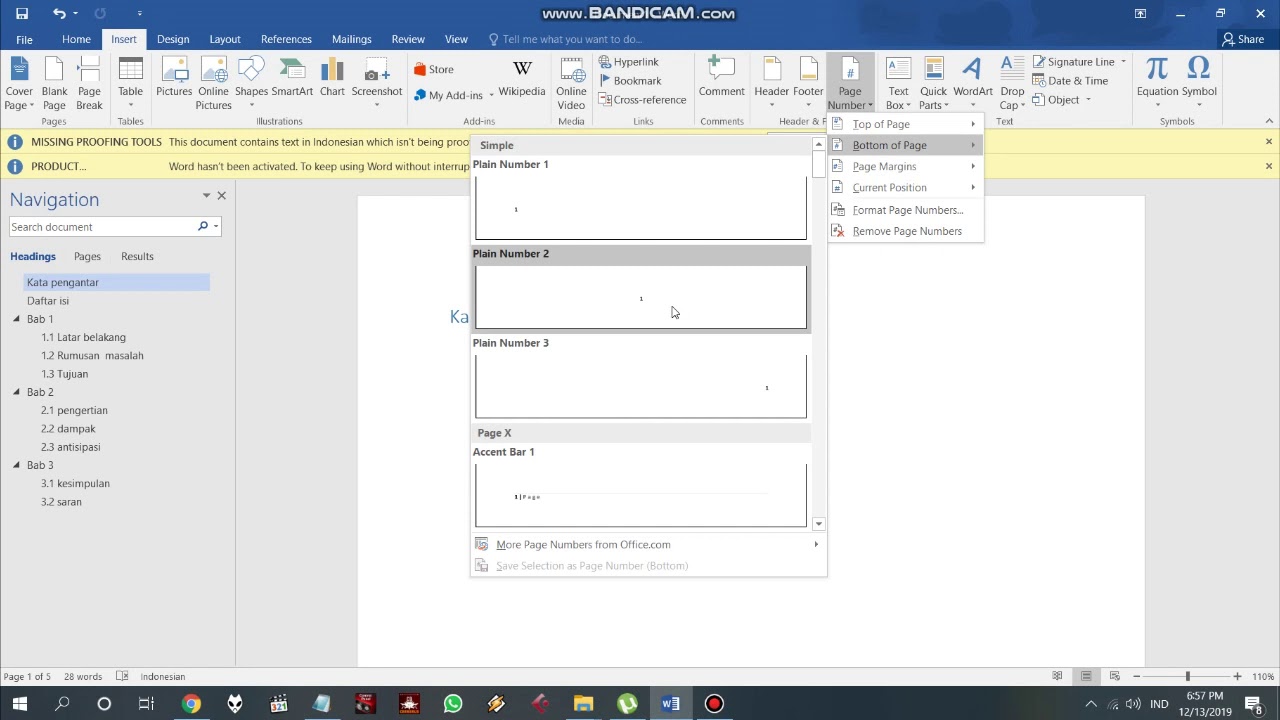Switch to the Results tab in Navigation
This screenshot has height=720, width=1280.
point(137,257)
